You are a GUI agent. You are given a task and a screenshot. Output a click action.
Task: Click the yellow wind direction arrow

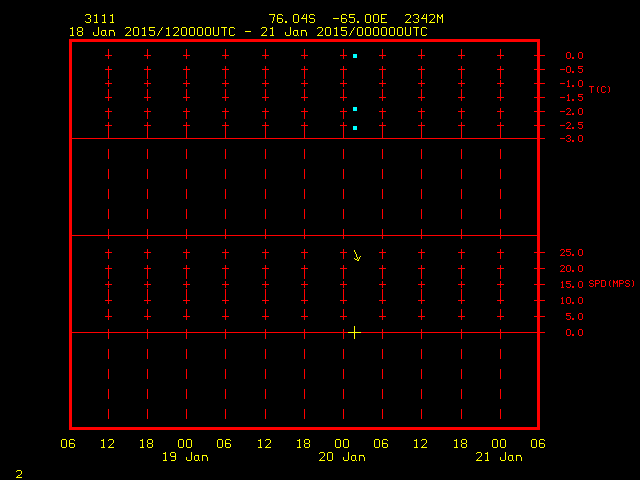[357, 256]
